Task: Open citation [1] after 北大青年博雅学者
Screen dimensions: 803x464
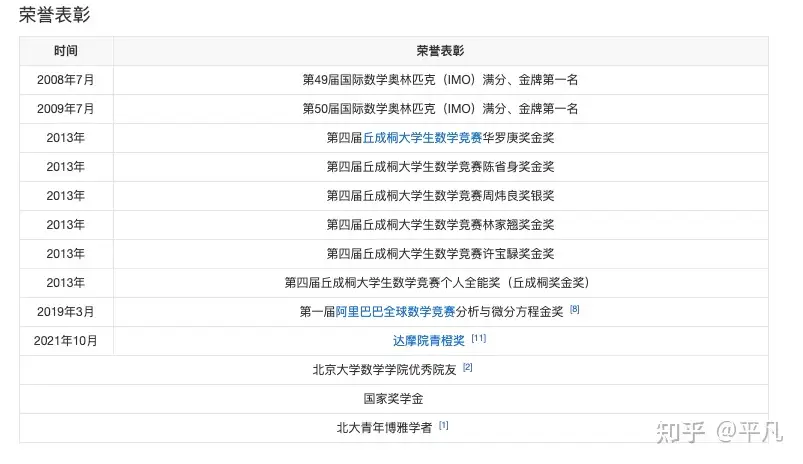Action: tap(443, 425)
